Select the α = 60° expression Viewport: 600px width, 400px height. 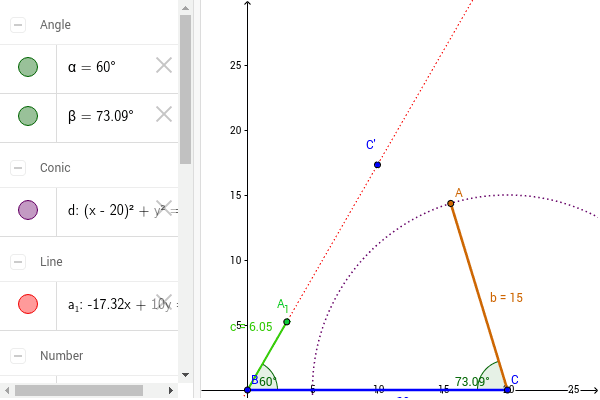pyautogui.click(x=92, y=67)
